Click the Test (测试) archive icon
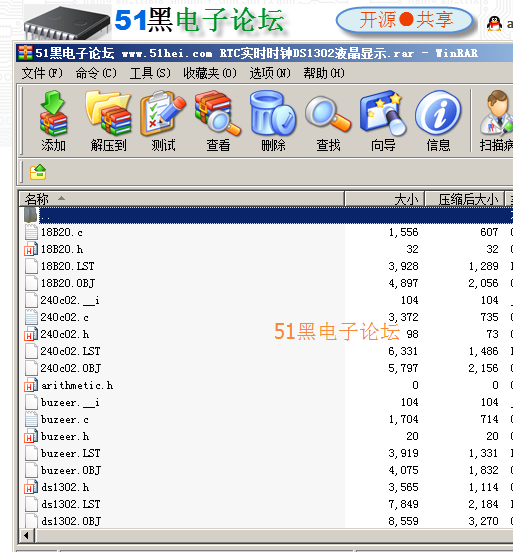The image size is (513, 552). point(163,113)
